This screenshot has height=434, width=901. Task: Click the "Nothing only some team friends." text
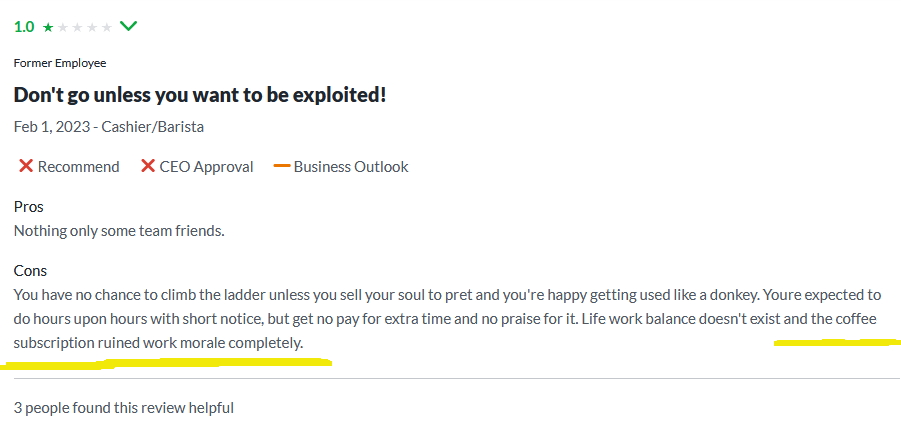[119, 230]
